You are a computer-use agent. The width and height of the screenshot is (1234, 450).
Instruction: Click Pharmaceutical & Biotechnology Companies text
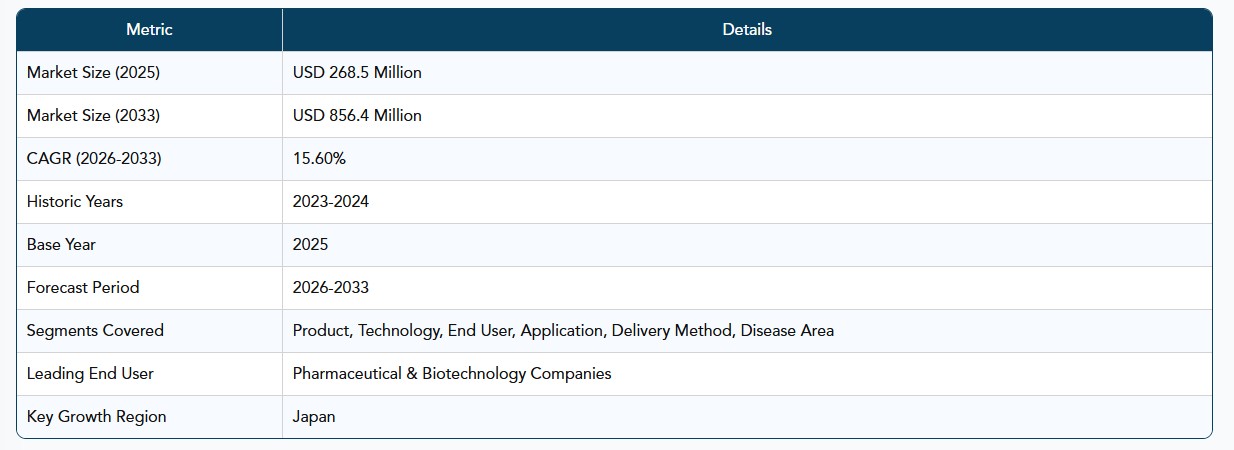[452, 374]
